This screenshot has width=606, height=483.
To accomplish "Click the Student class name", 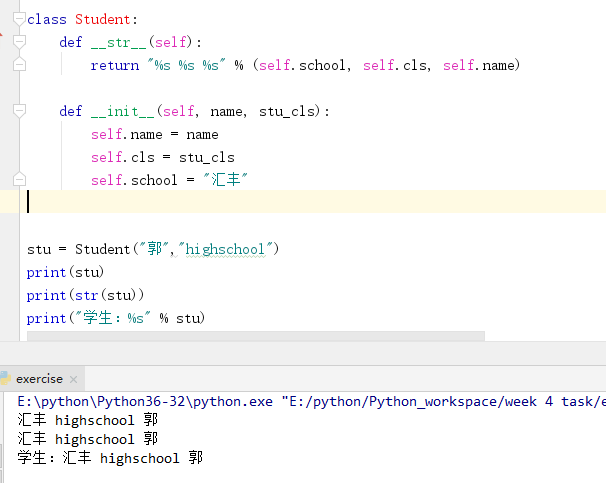I will 102,19.
